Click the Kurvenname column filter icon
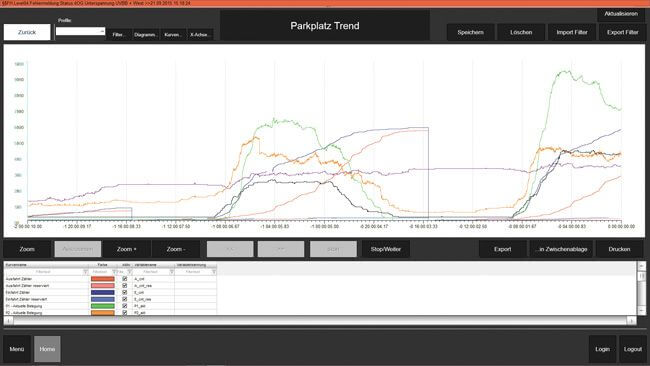 click(85, 272)
